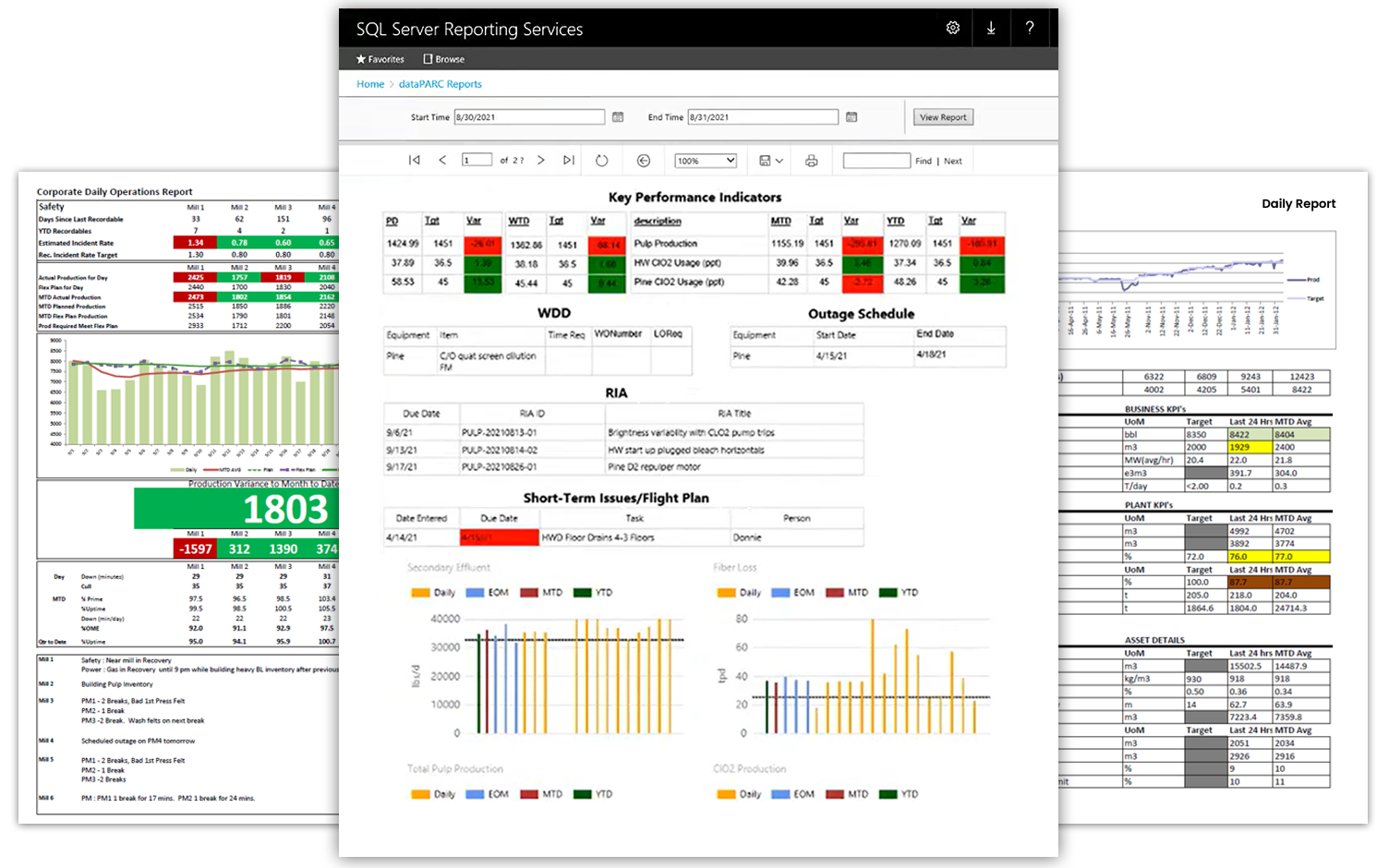
Task: Click the BUSINESS KPI's heading in Daily Report
Action: (1155, 409)
